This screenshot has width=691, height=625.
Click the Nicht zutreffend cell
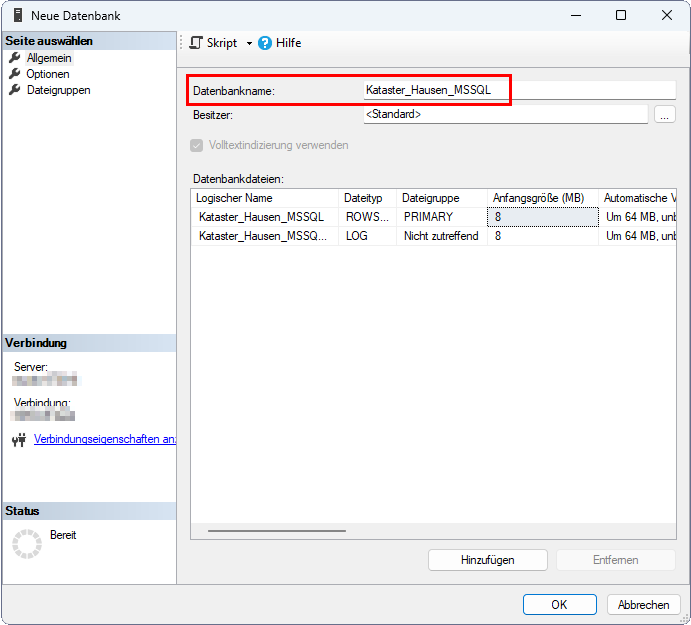pos(442,236)
